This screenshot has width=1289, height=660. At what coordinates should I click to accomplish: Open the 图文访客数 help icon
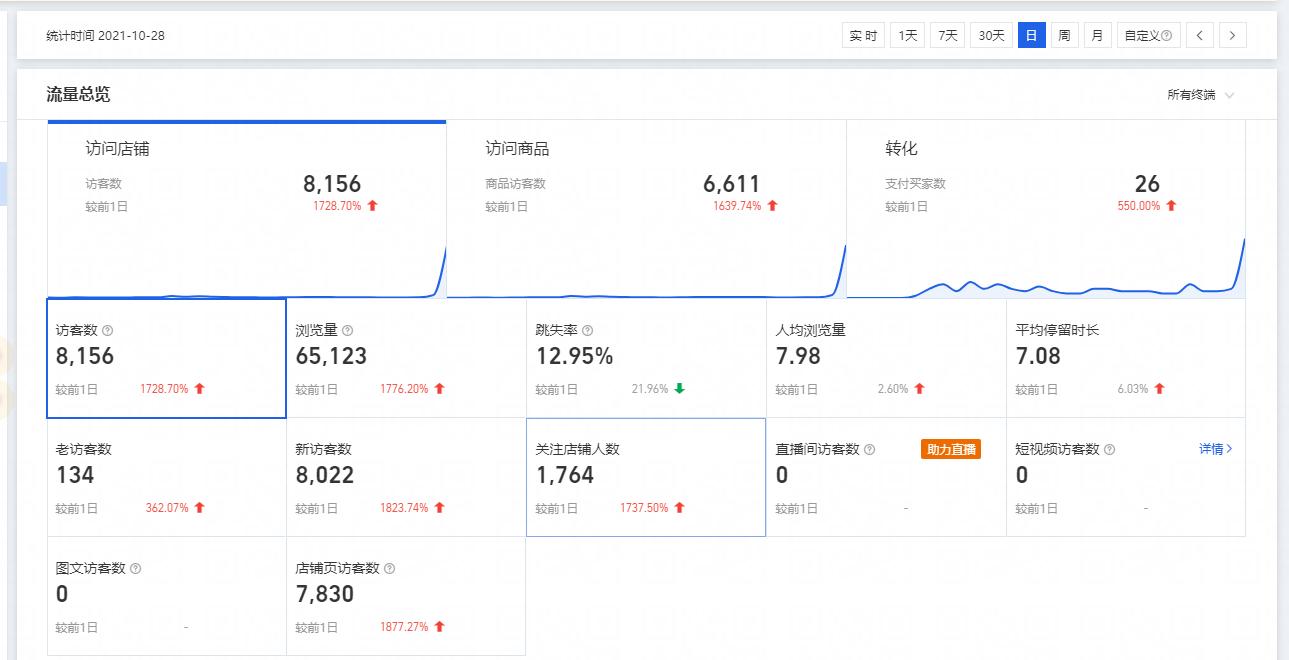135,568
